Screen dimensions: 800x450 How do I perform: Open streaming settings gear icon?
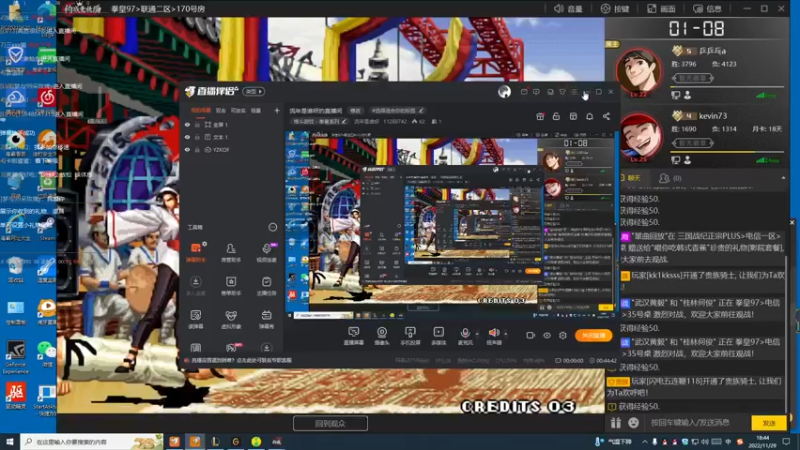coord(563,335)
